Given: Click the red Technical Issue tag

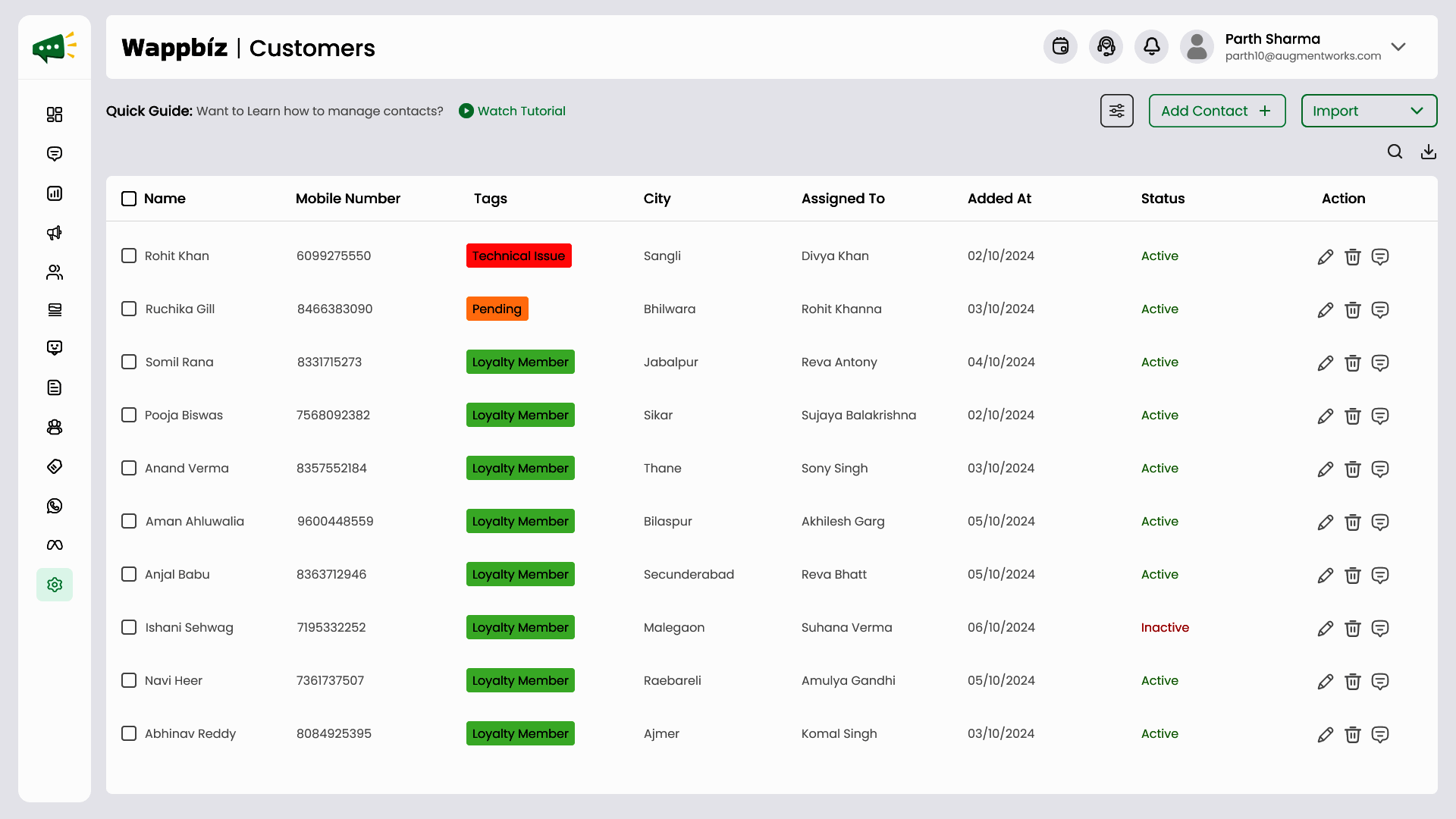Looking at the screenshot, I should (519, 256).
